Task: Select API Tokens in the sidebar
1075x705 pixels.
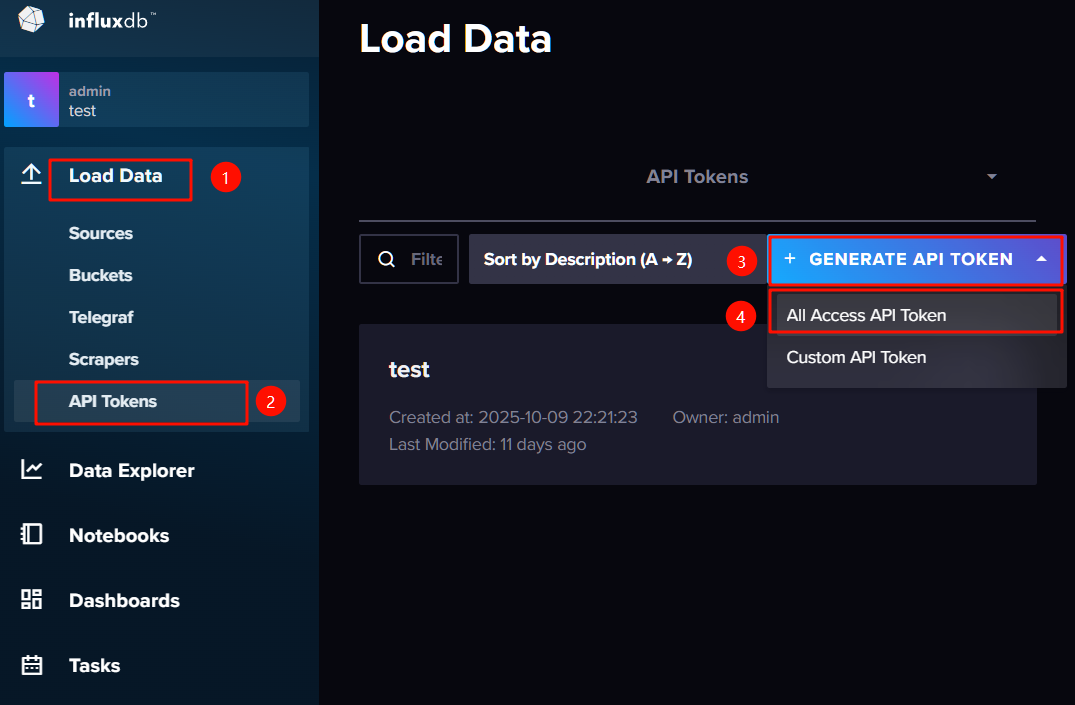Action: click(x=112, y=401)
